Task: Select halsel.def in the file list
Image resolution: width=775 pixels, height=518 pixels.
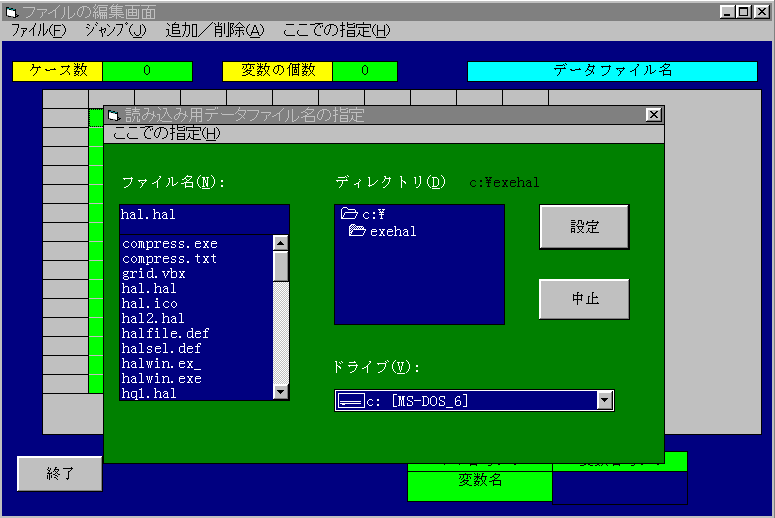Action: point(162,348)
